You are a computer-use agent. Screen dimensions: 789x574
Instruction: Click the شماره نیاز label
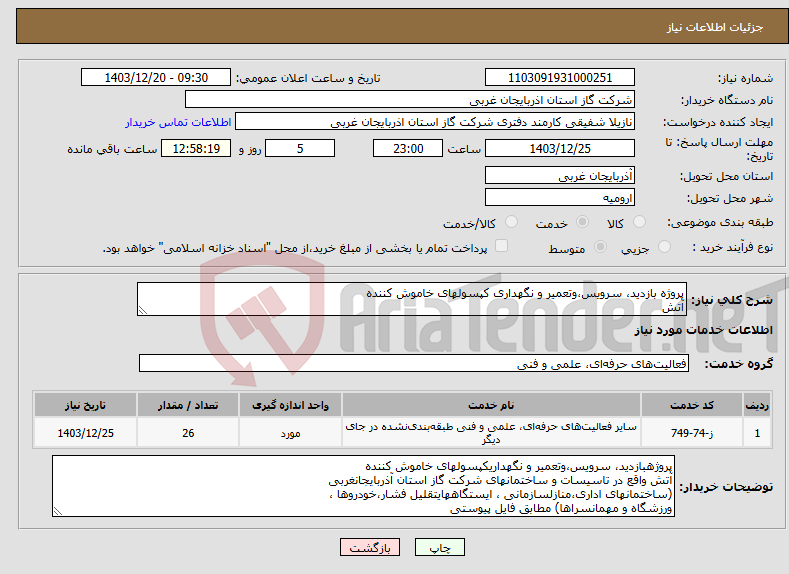click(x=745, y=78)
